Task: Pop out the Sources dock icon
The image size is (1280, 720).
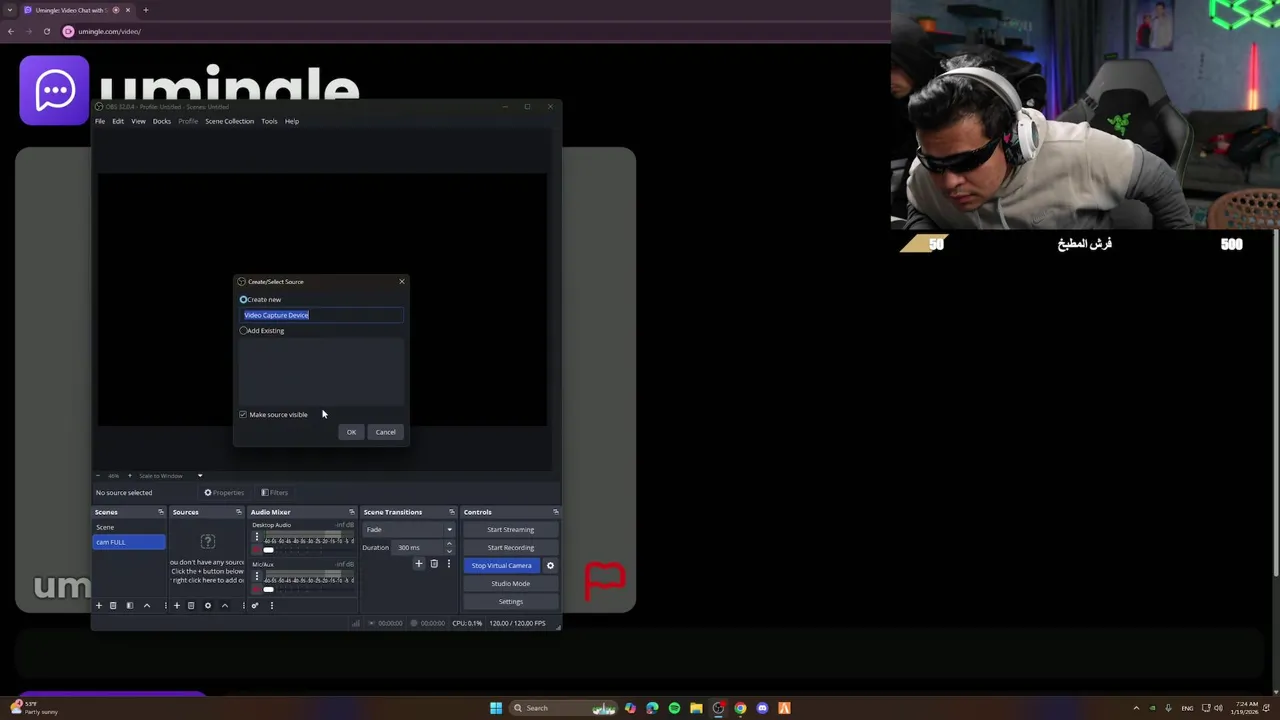Action: click(x=238, y=512)
